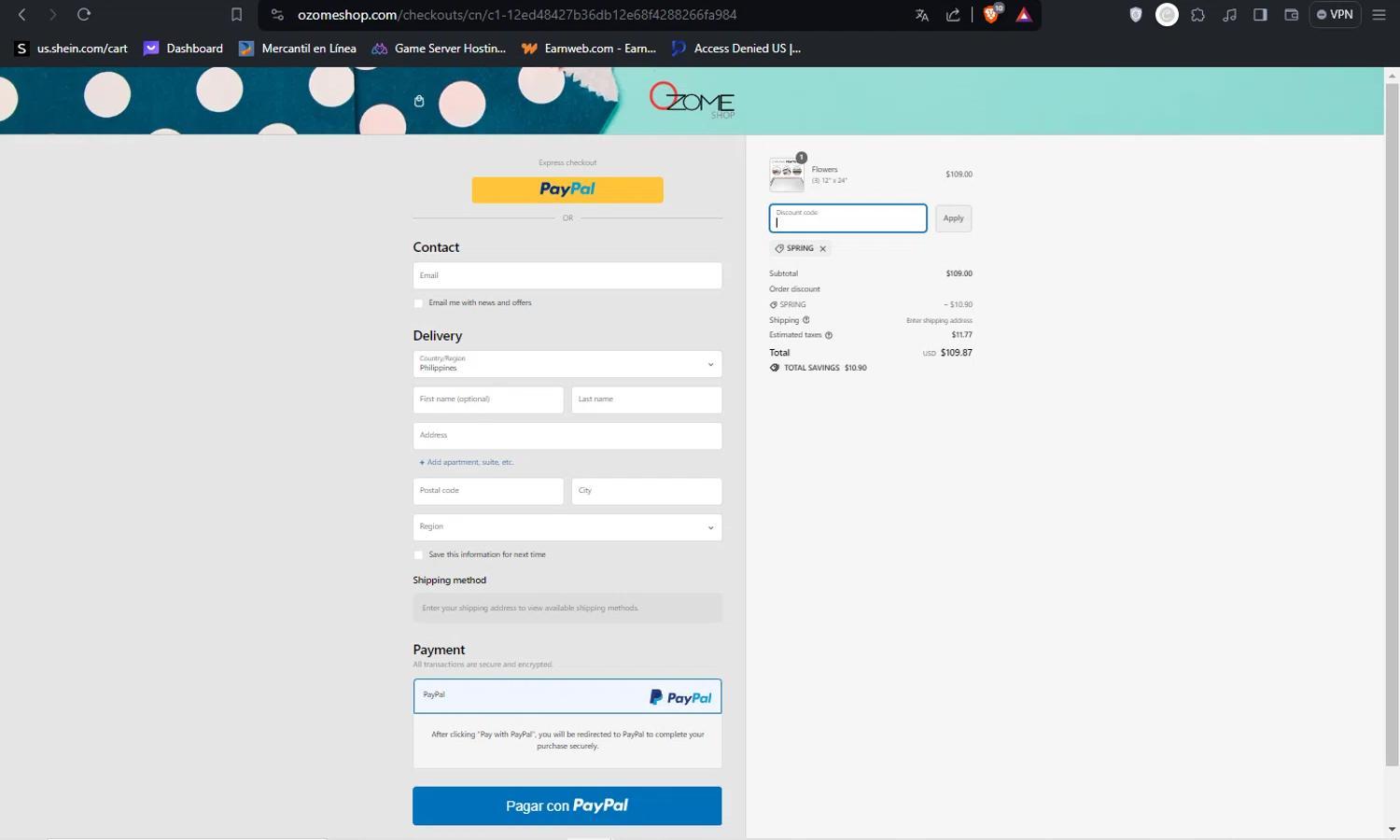Focus the Email input field

567,275
